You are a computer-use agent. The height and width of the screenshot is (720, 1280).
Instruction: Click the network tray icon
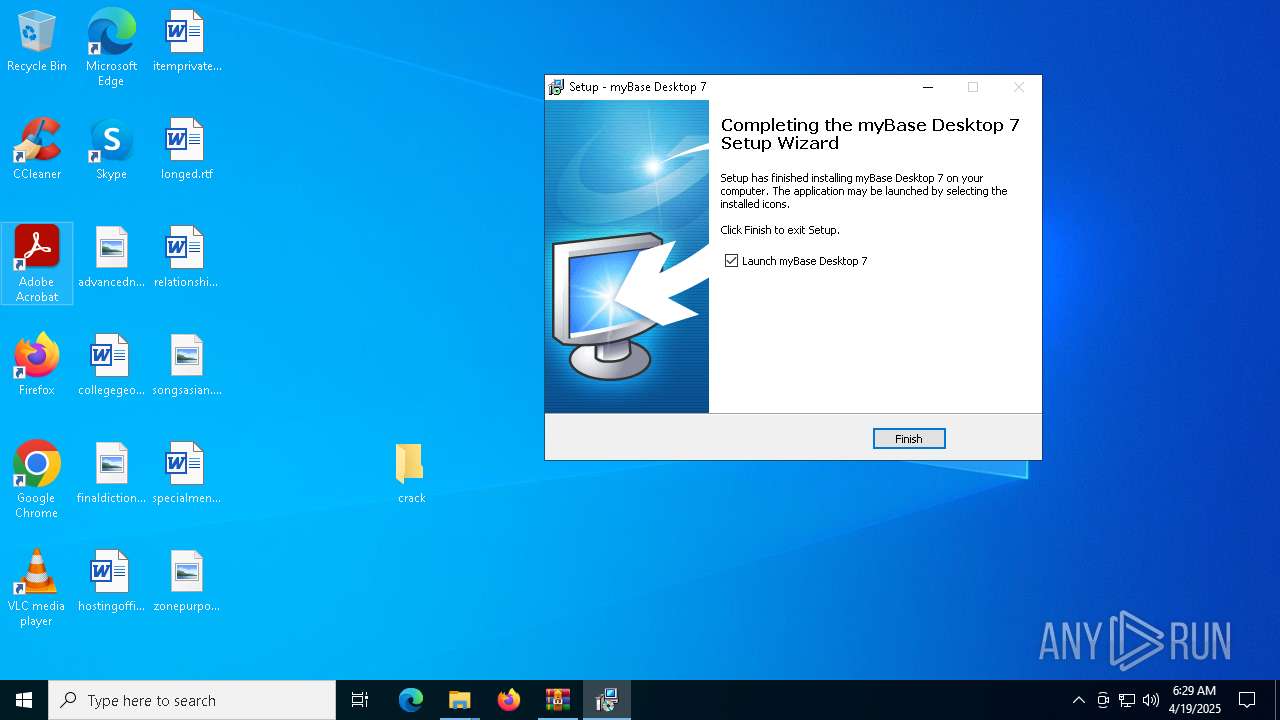(1127, 700)
